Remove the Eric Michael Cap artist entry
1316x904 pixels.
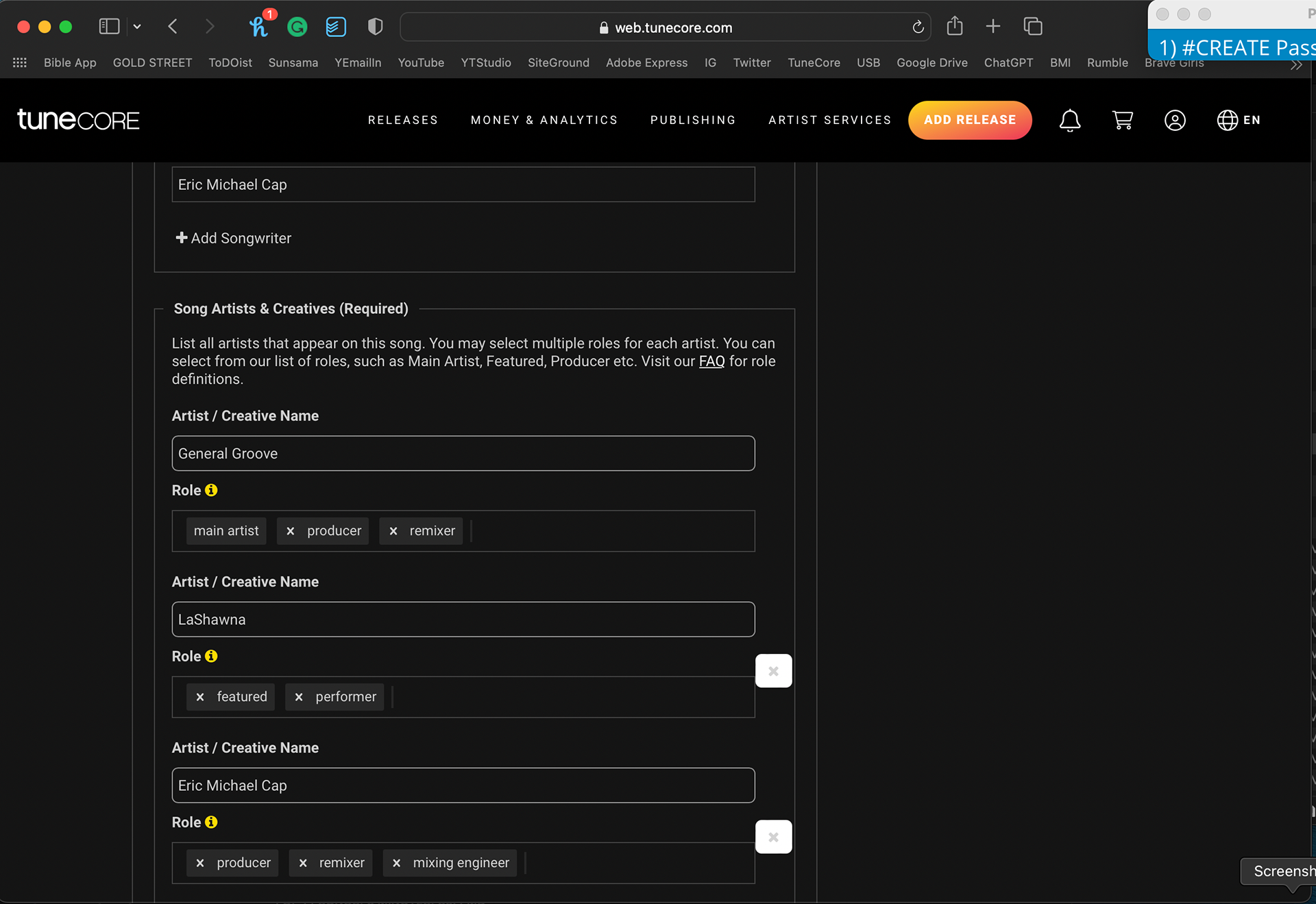(773, 837)
